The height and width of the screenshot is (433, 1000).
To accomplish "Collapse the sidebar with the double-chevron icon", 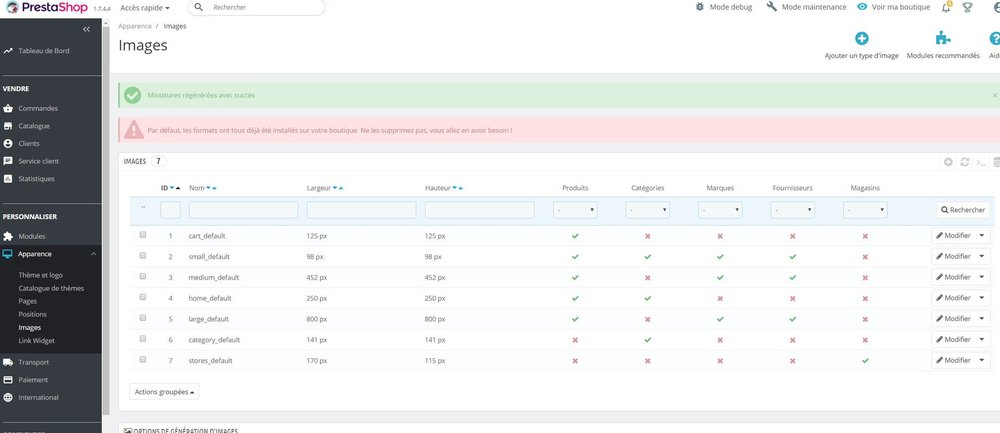I will [87, 29].
